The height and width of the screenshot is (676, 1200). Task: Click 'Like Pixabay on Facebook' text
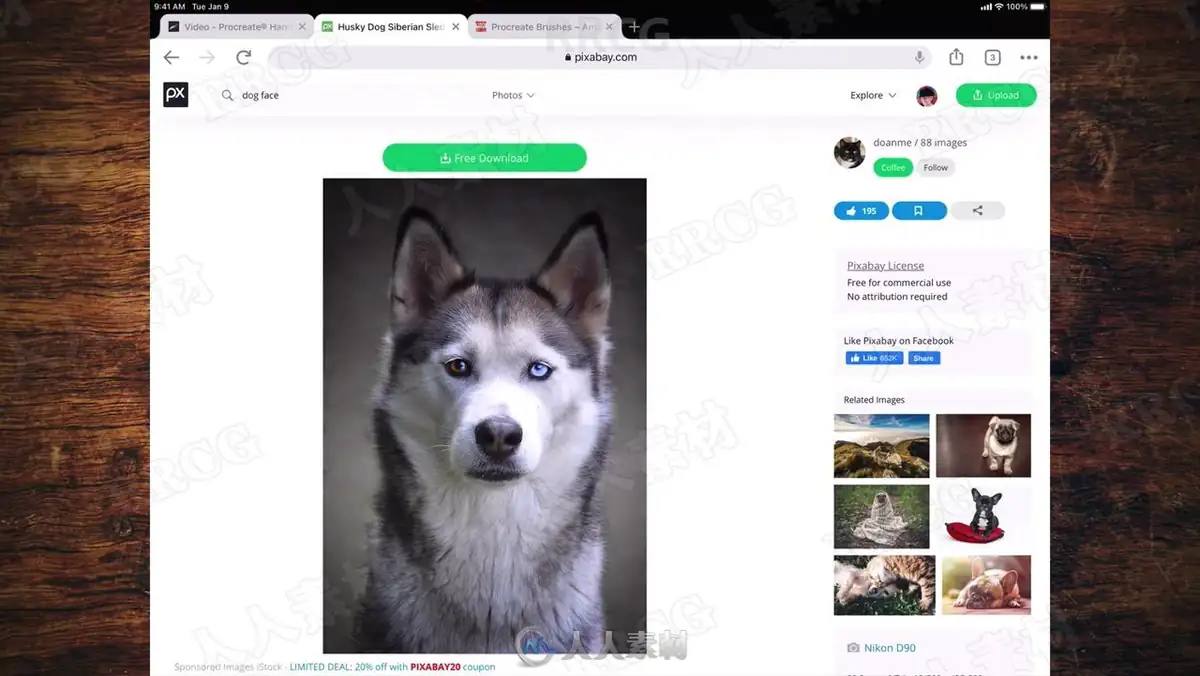899,341
